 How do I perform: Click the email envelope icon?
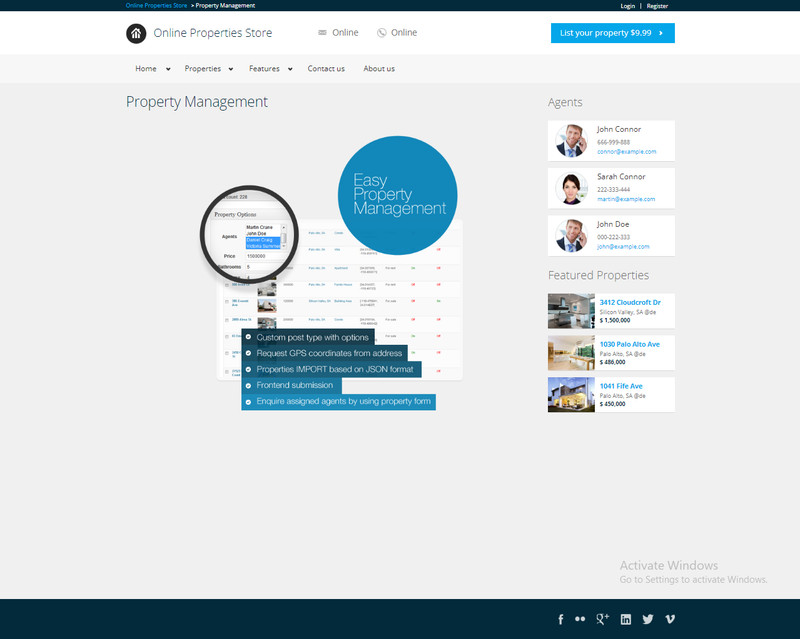pos(322,33)
